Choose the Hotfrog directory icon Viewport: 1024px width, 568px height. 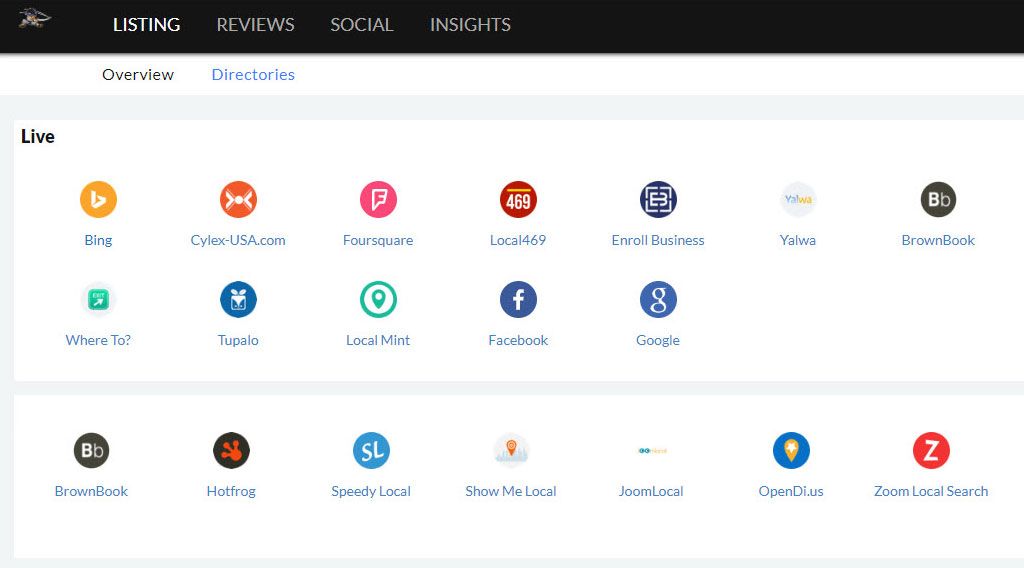[x=231, y=450]
